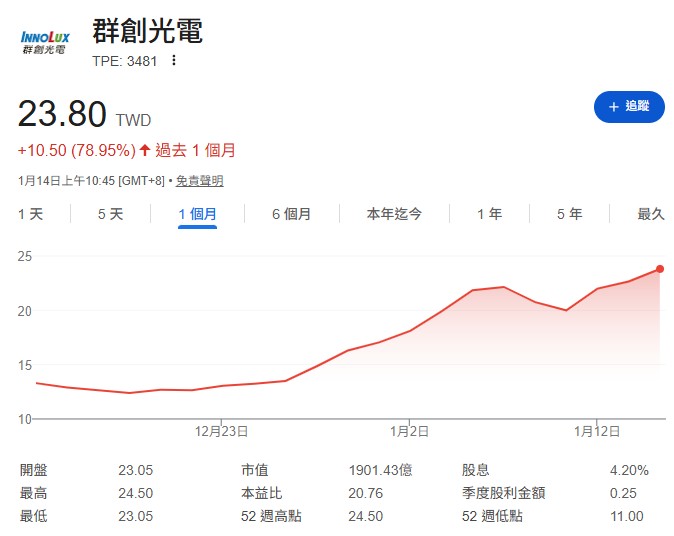Click the red up arrow beside the percentage change
The width and height of the screenshot is (674, 536).
point(145,151)
